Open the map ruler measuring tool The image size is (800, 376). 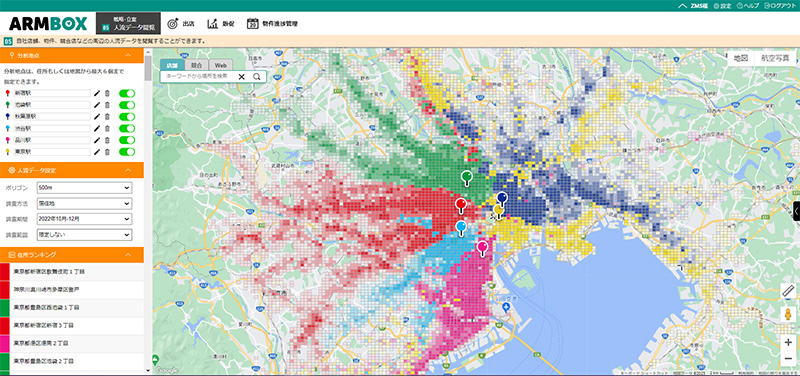[x=788, y=291]
